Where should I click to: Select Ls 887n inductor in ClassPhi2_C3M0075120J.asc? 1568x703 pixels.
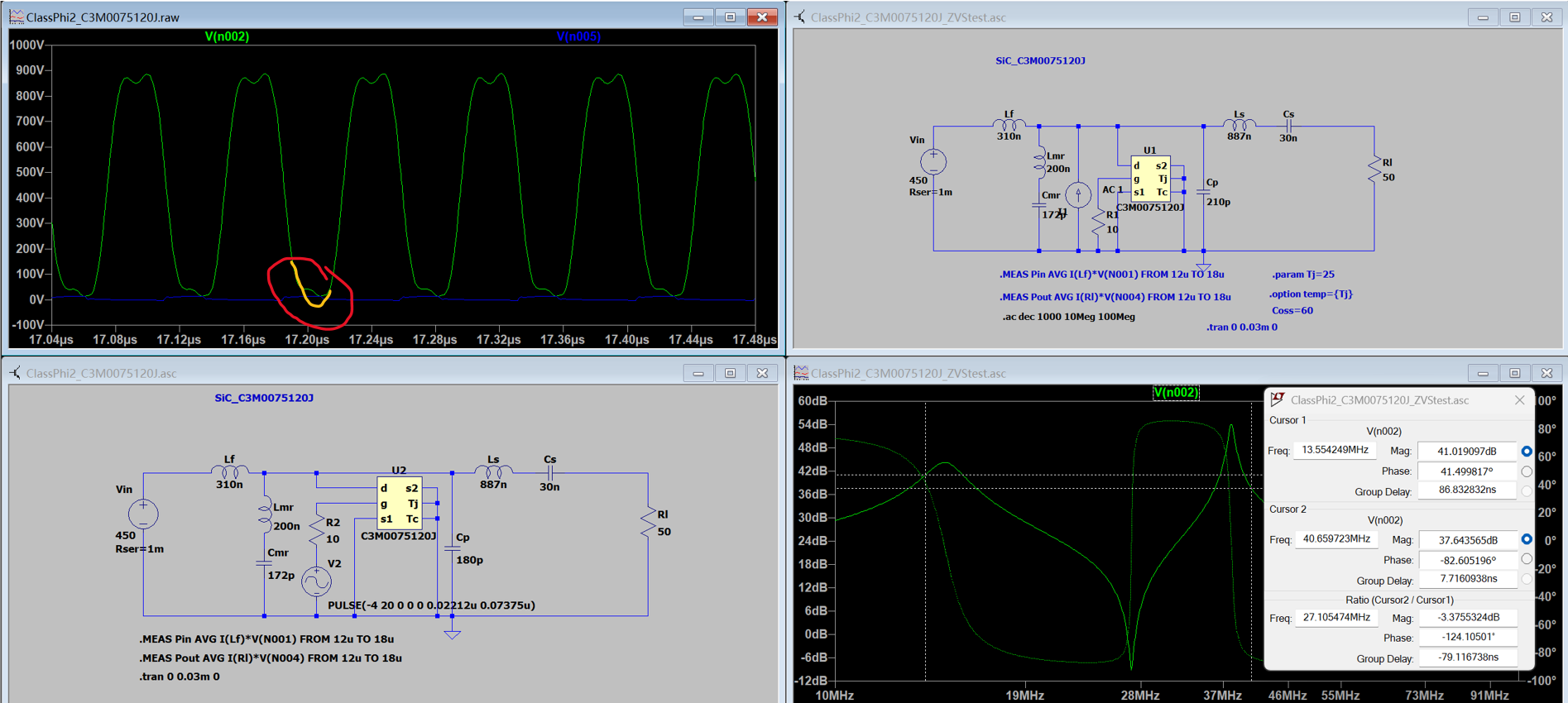tap(493, 471)
